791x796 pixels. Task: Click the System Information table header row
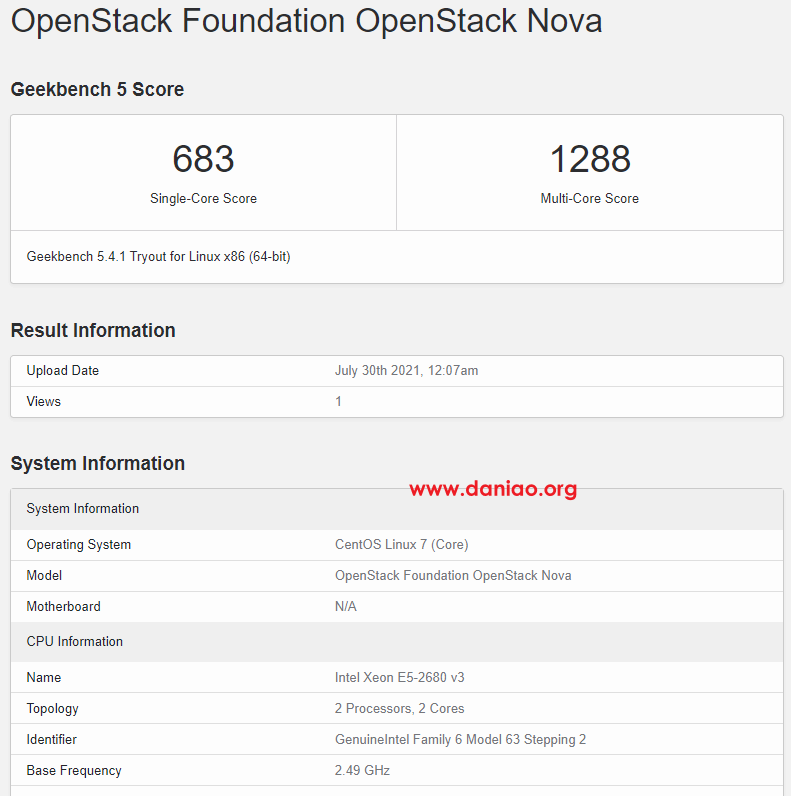coord(397,509)
